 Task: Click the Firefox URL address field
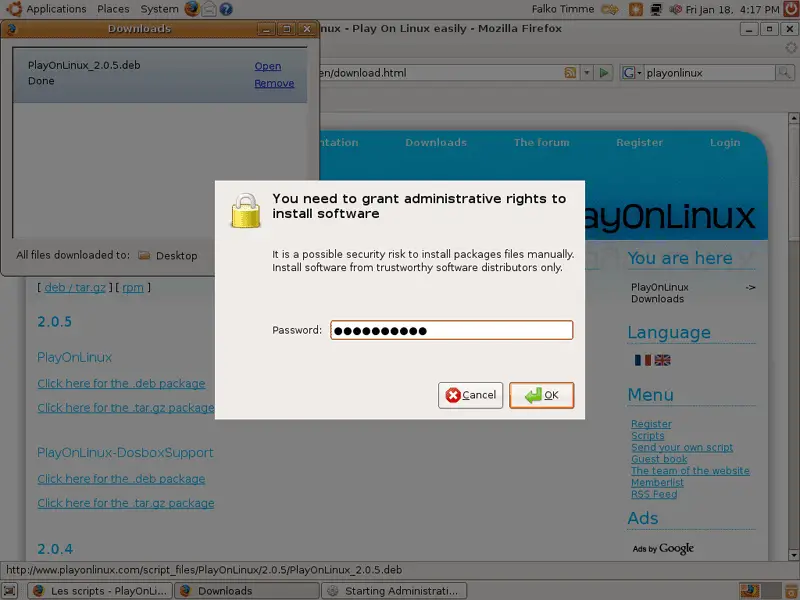[x=440, y=72]
